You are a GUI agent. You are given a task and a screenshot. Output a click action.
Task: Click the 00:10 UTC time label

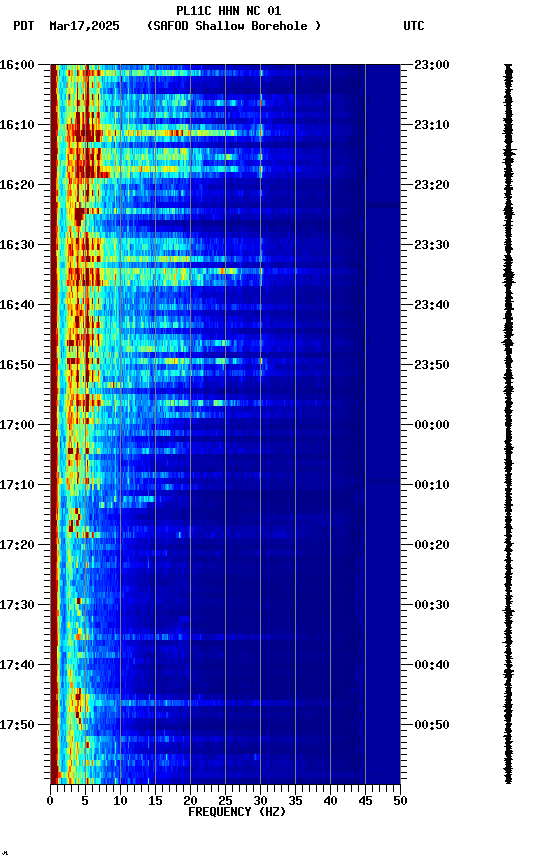click(432, 485)
